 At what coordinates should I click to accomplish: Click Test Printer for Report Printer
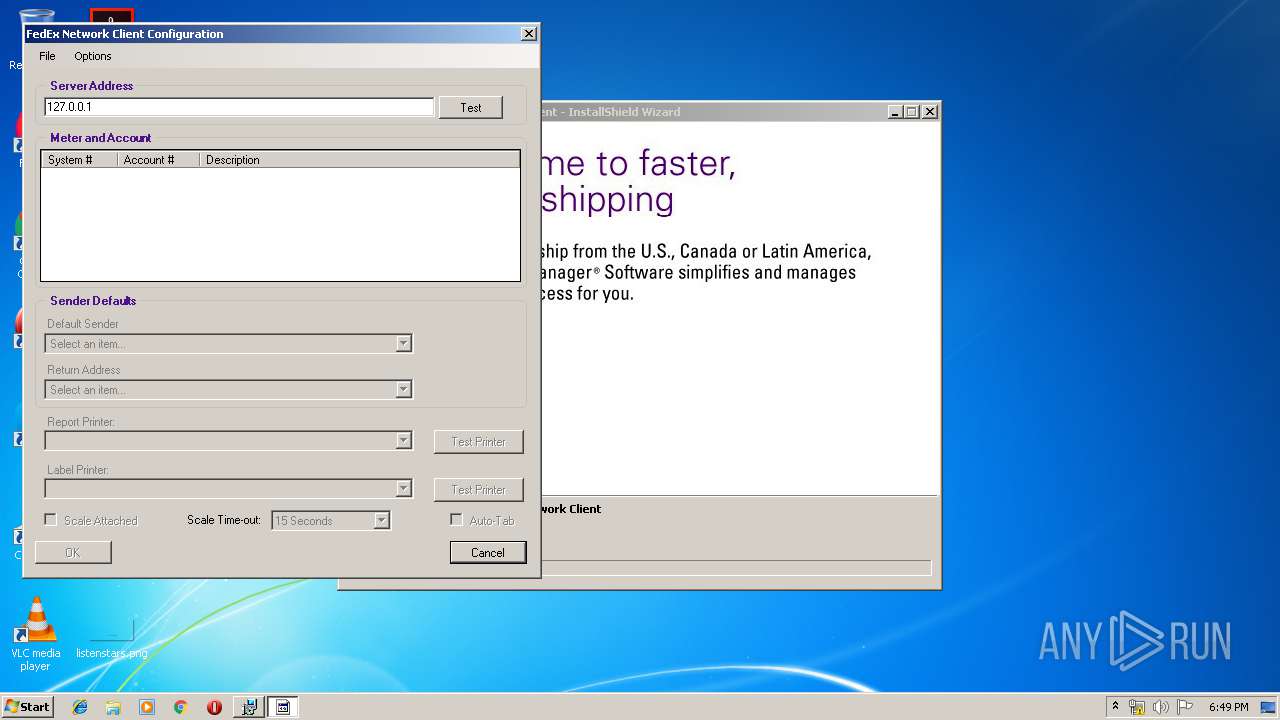click(478, 442)
